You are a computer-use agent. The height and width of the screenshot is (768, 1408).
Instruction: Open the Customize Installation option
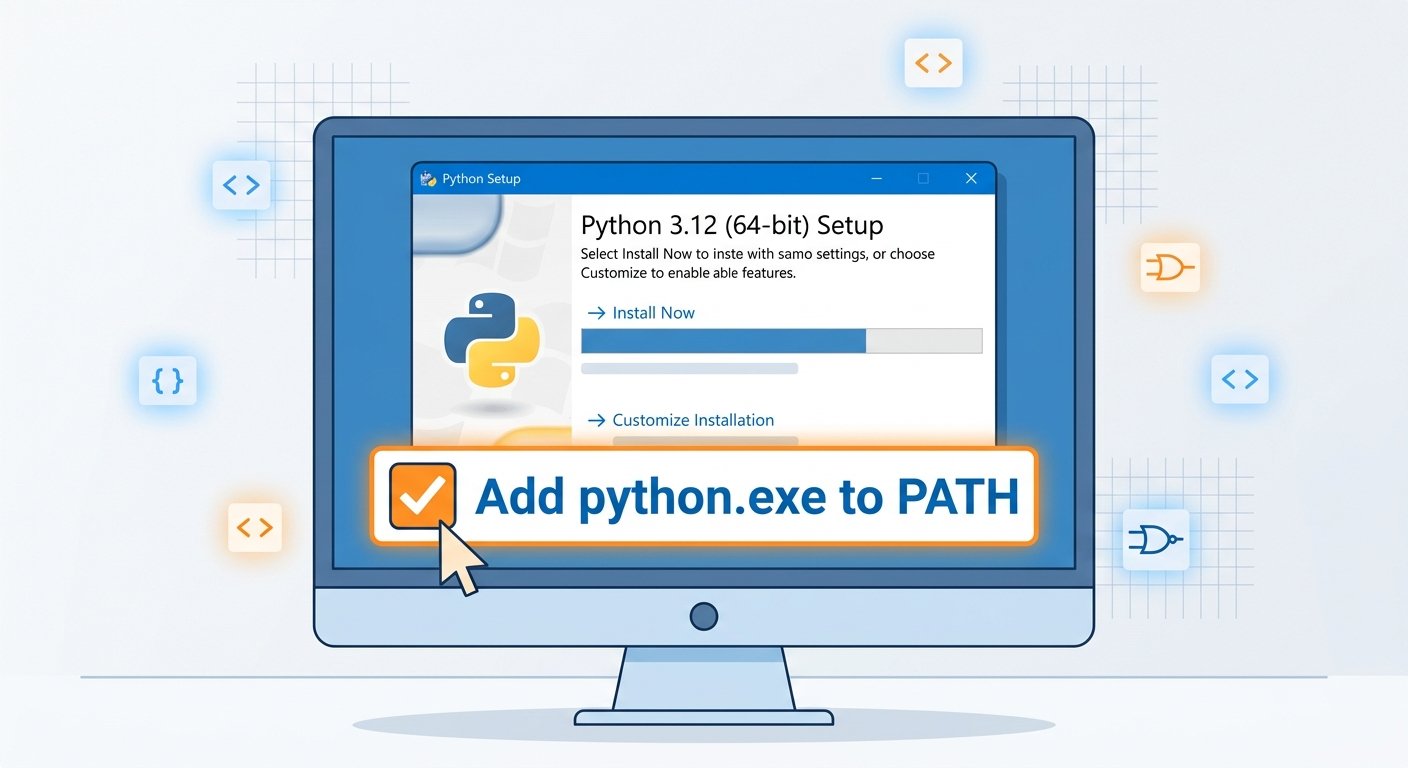coord(680,420)
